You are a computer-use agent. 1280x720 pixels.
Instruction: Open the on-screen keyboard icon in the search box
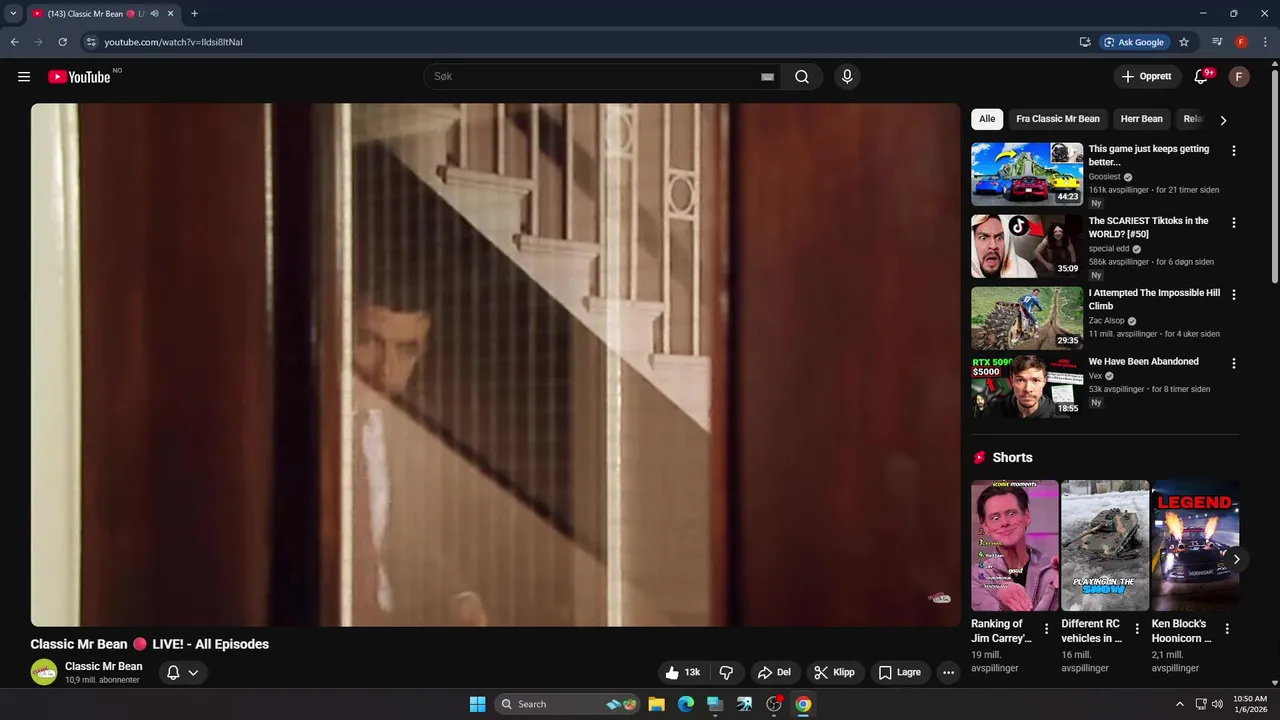click(x=767, y=77)
